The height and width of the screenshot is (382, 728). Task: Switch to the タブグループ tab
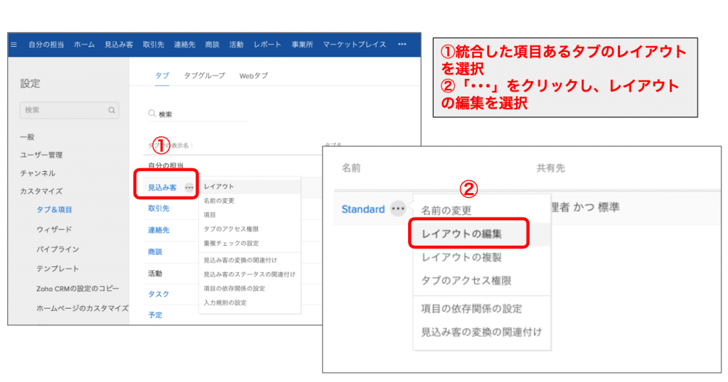tap(204, 75)
